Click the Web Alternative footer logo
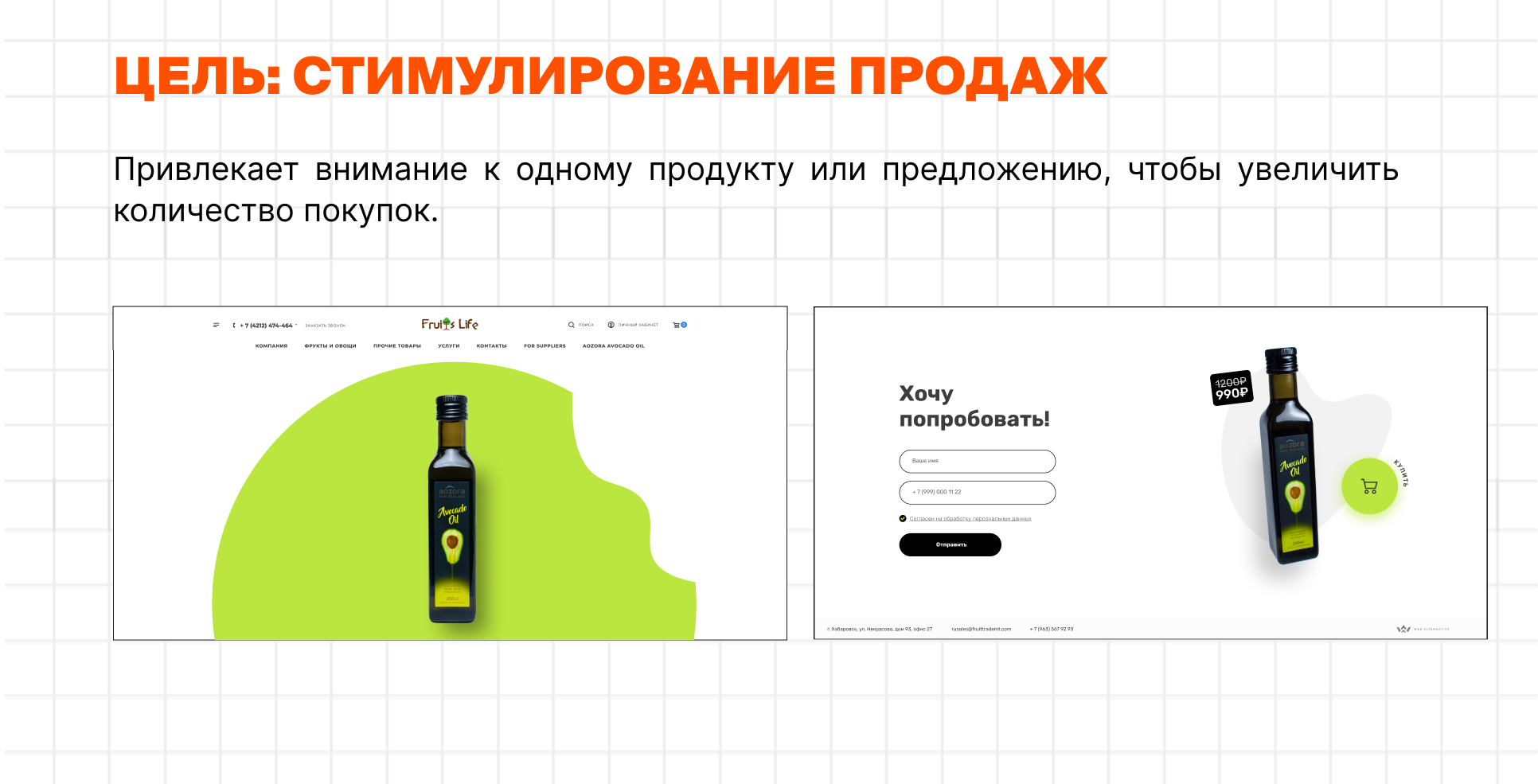 [x=1423, y=629]
